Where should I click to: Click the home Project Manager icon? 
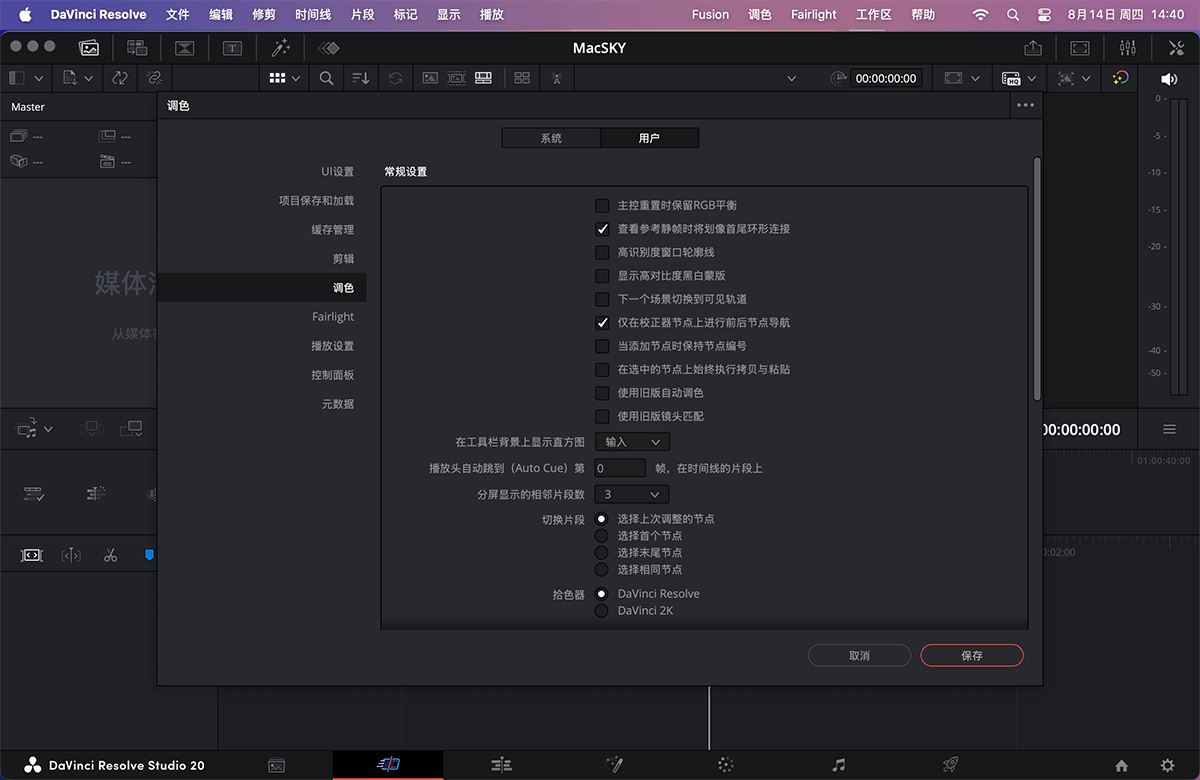coord(1122,766)
